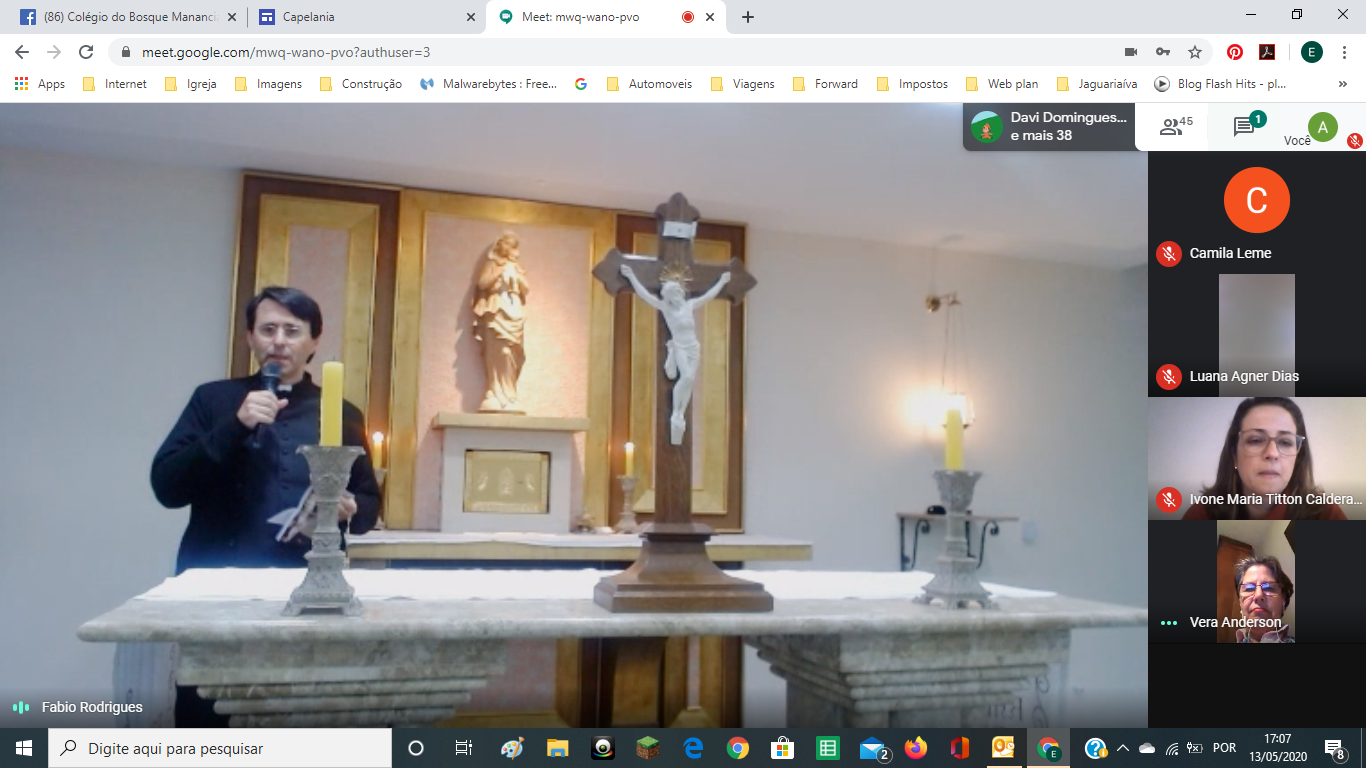Open a new browser tab
The width and height of the screenshot is (1366, 768).
[748, 17]
